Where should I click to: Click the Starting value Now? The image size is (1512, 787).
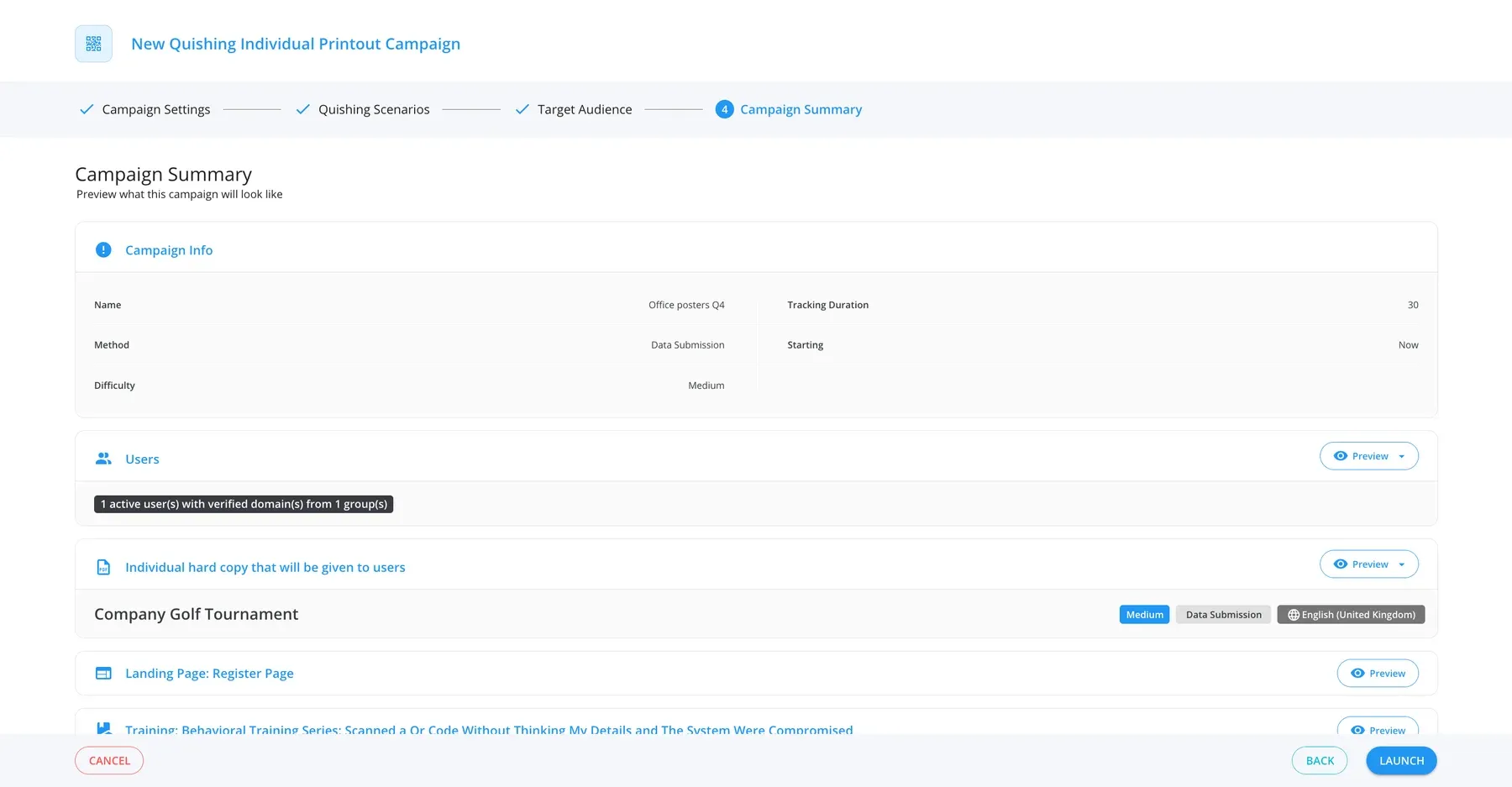click(x=1408, y=345)
